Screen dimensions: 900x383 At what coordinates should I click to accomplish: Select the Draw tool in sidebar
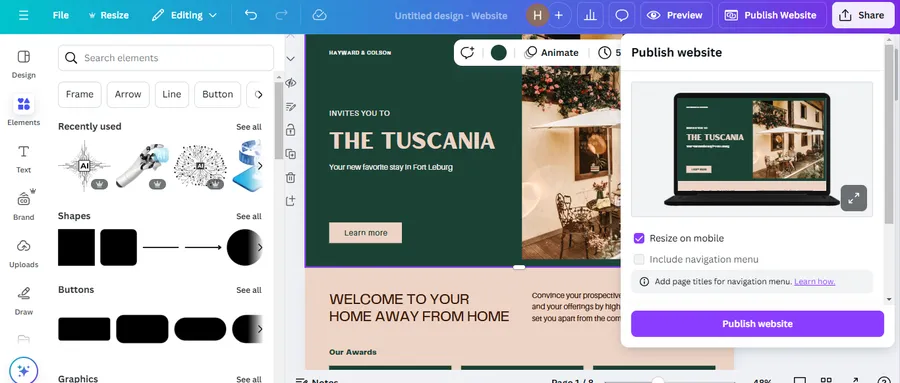coord(24,301)
